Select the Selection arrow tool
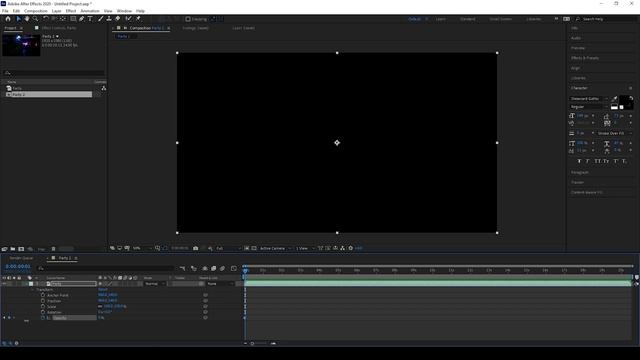The width and height of the screenshot is (640, 360). pyautogui.click(x=18, y=19)
